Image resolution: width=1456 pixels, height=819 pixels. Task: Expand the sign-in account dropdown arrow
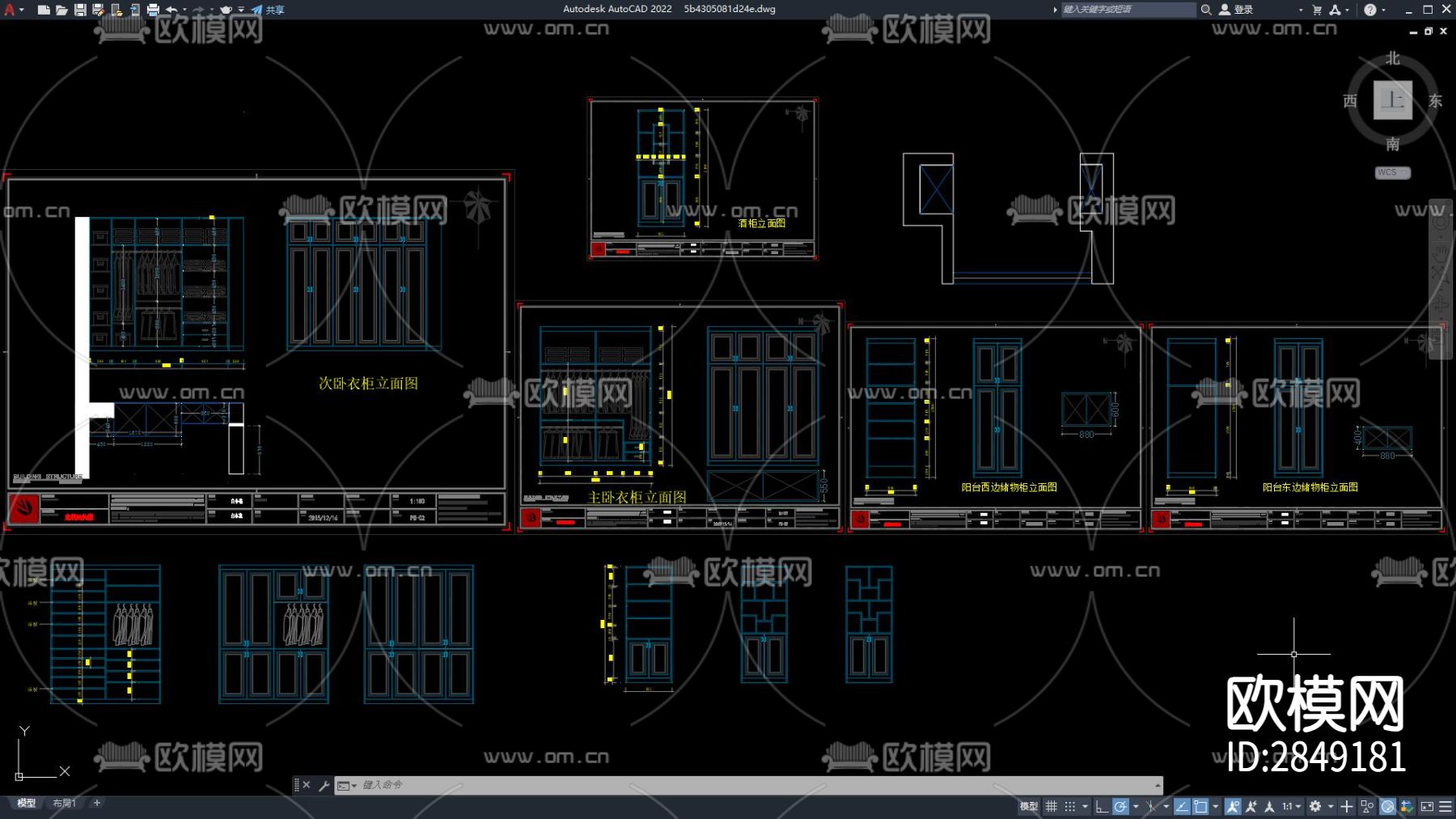pyautogui.click(x=1301, y=10)
